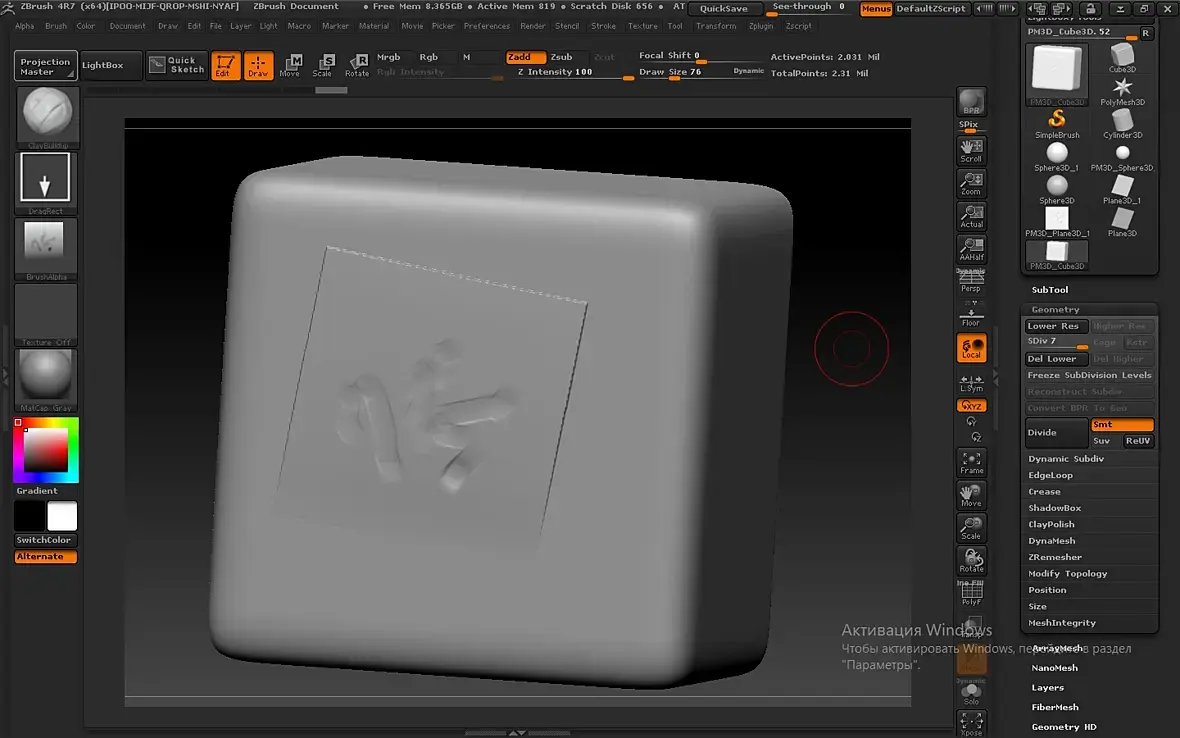Toggle the Persp perspective icon

tap(971, 281)
